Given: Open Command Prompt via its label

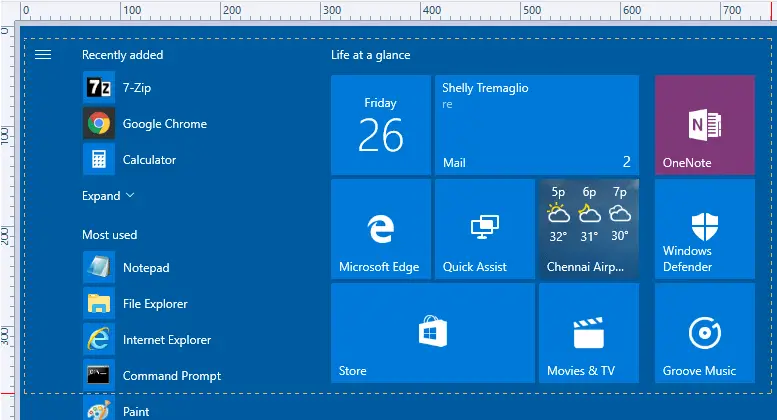Looking at the screenshot, I should (x=172, y=376).
